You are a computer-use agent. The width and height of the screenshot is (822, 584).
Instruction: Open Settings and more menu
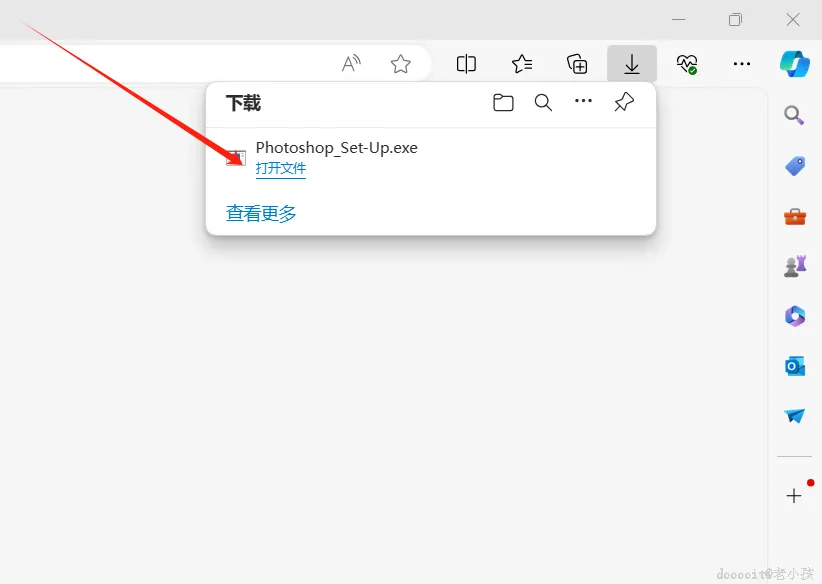741,63
